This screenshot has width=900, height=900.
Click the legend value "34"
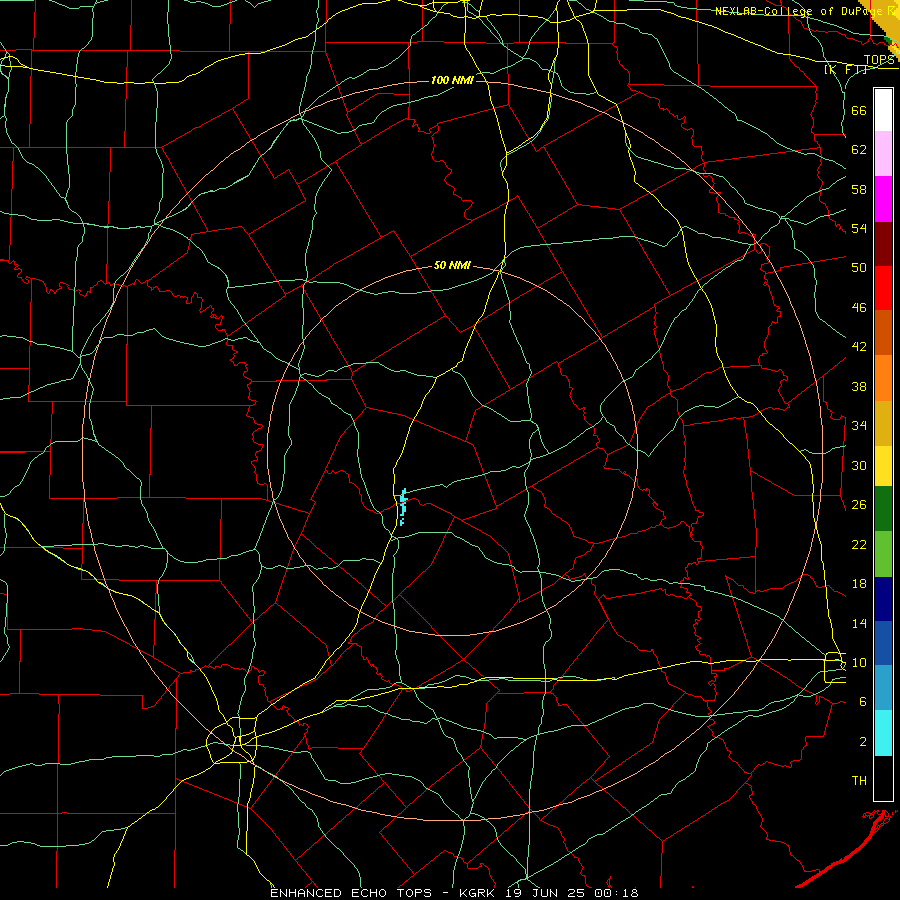tap(859, 426)
